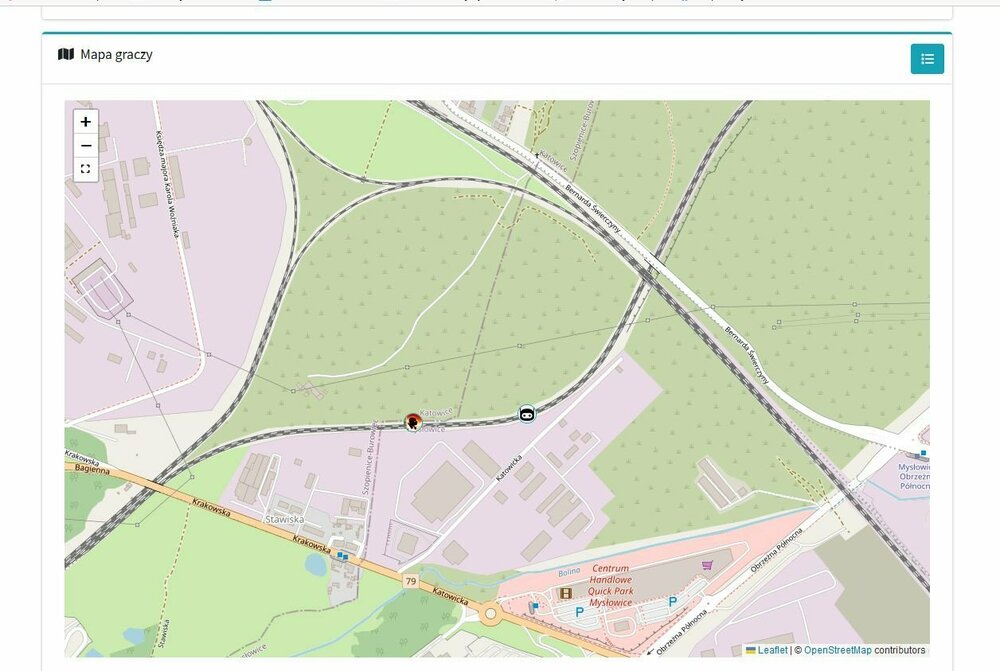Image resolution: width=1000 pixels, height=671 pixels.
Task: Zoom out the map with minus button
Action: [x=85, y=145]
